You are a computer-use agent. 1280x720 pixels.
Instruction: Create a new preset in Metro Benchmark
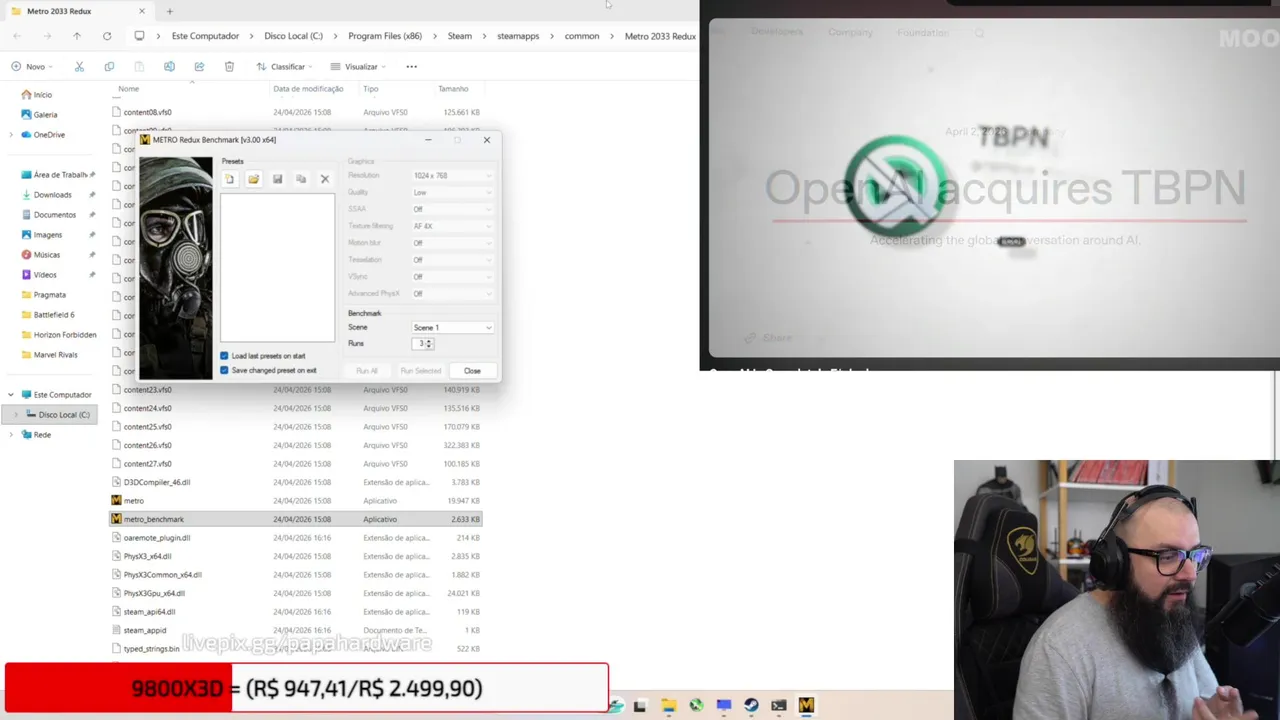(229, 179)
